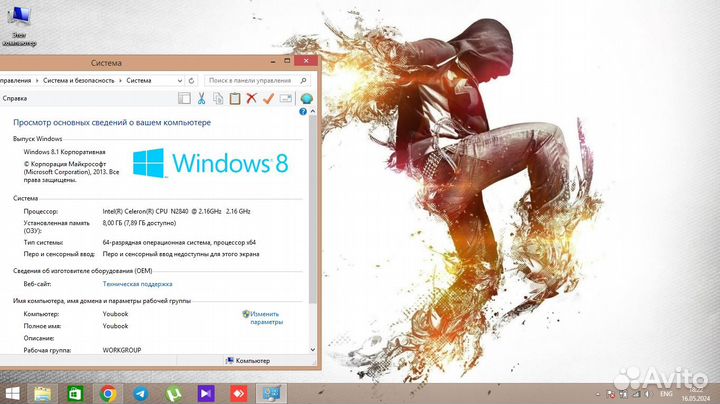Launch uTorrent from the taskbar

[173, 393]
